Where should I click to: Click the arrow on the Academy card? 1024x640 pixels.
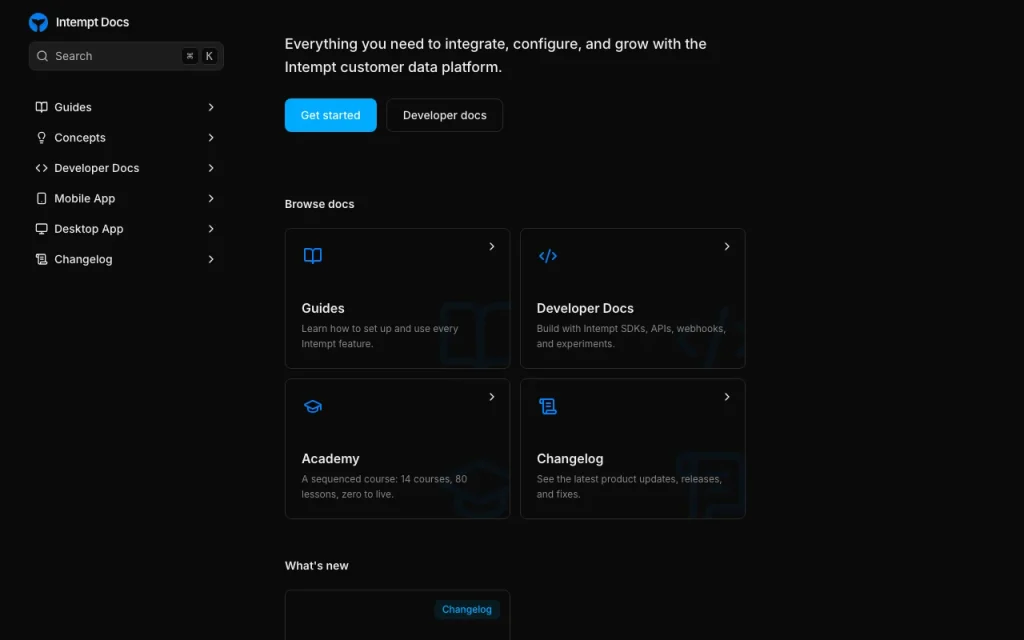tap(492, 397)
